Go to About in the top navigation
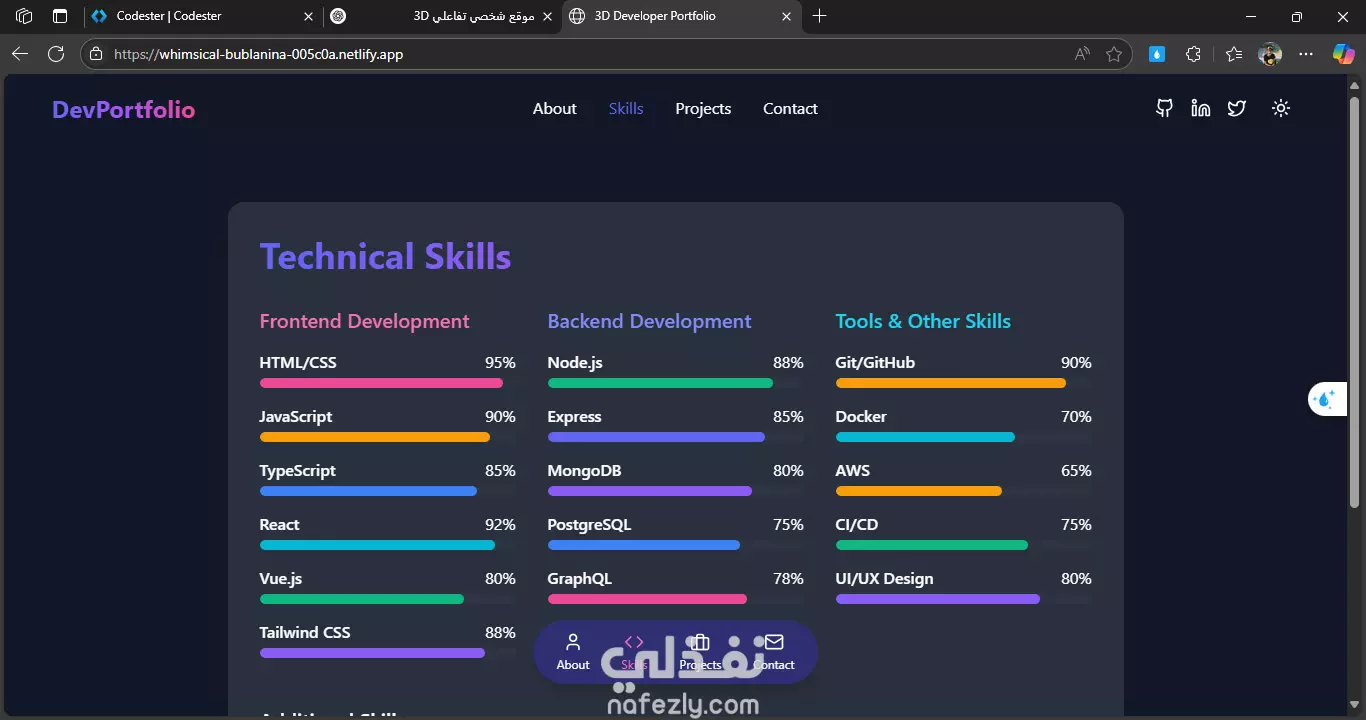Viewport: 1366px width, 720px height. [554, 108]
